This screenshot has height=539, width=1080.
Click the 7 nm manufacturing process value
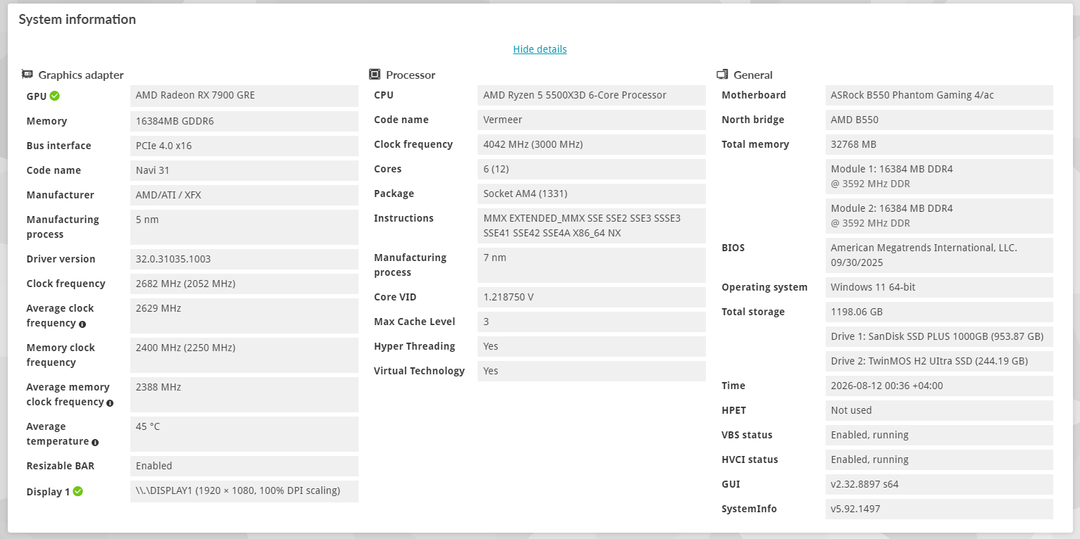pos(592,265)
